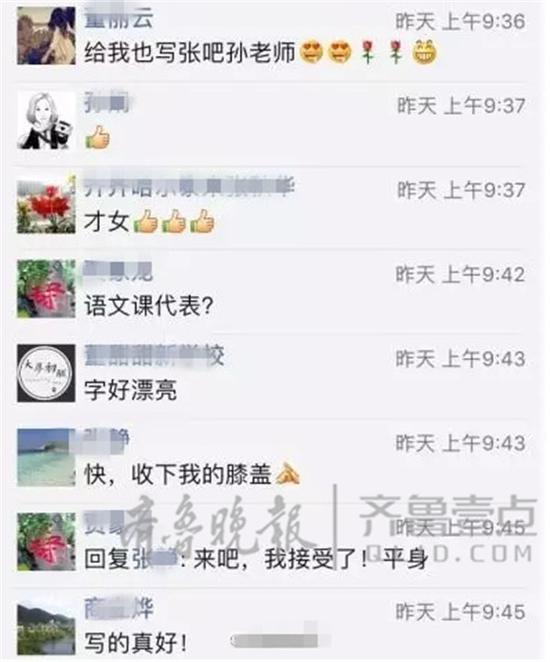
Task: Tap the avatar beside 语文课代表?
Action: click(46, 289)
